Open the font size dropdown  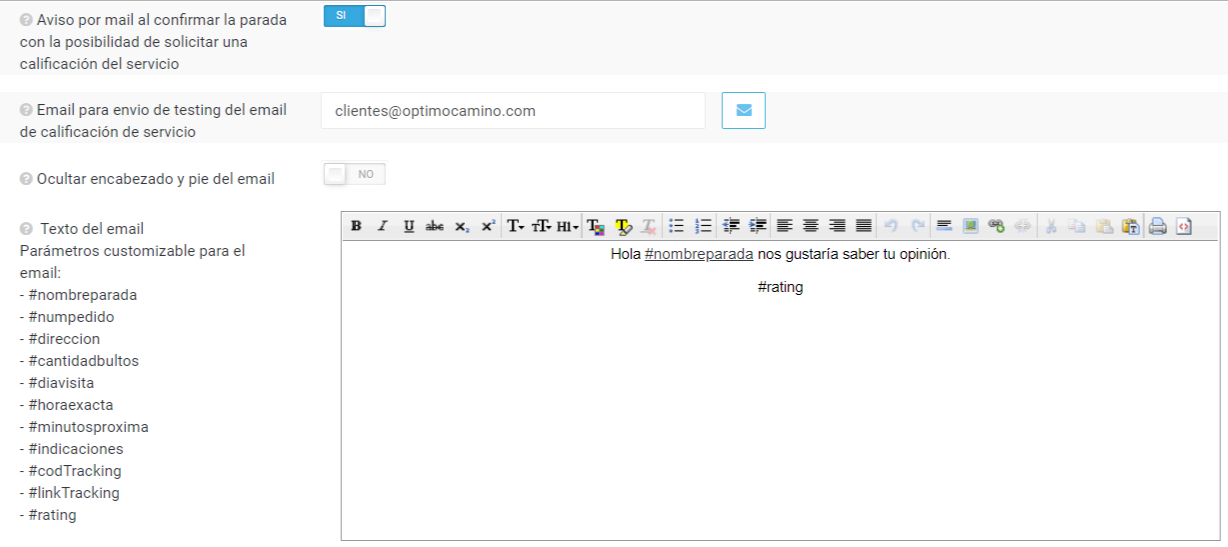point(542,227)
